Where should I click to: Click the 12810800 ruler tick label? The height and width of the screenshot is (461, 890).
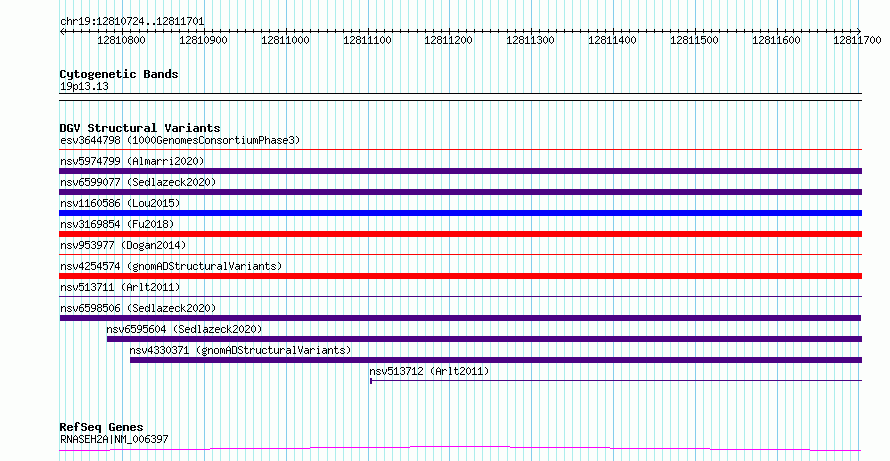tap(121, 40)
